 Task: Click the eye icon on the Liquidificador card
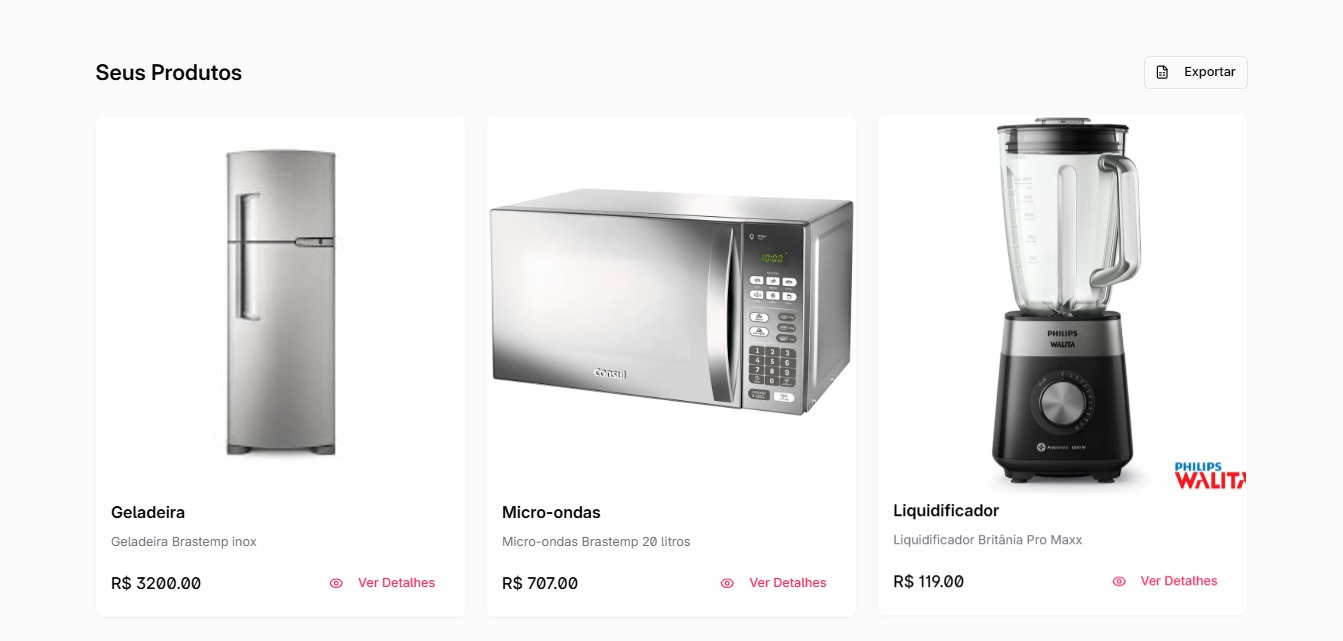click(1119, 581)
